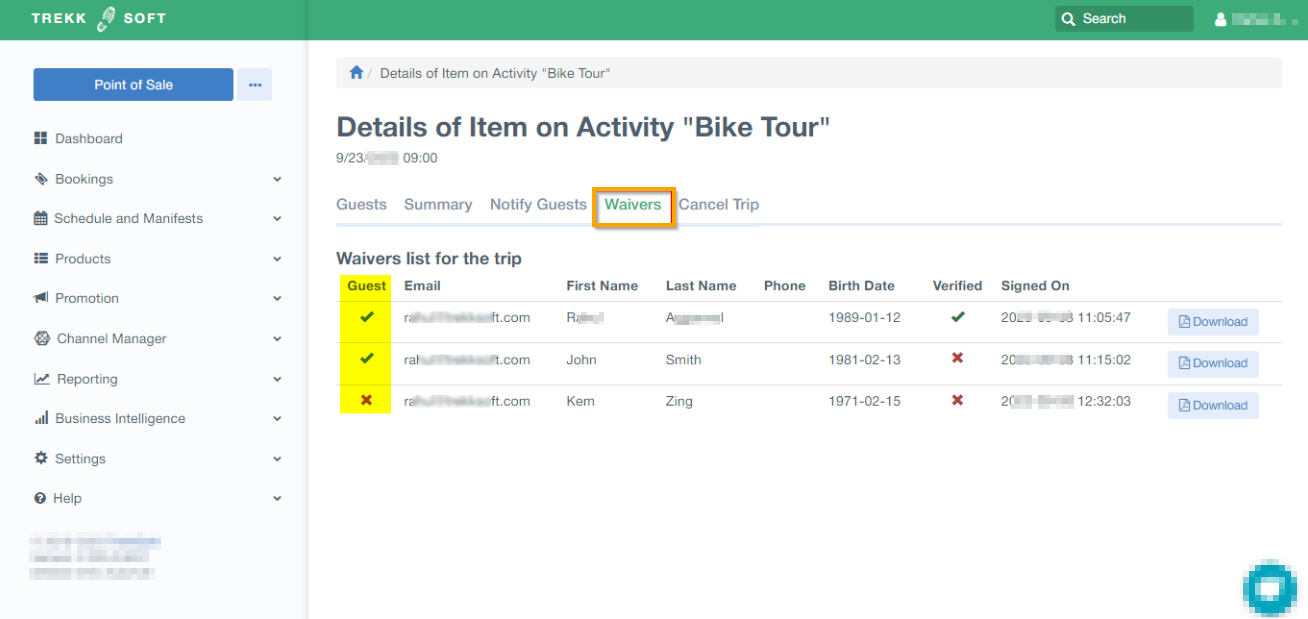Click Kem Zing's guest red cross

[366, 400]
